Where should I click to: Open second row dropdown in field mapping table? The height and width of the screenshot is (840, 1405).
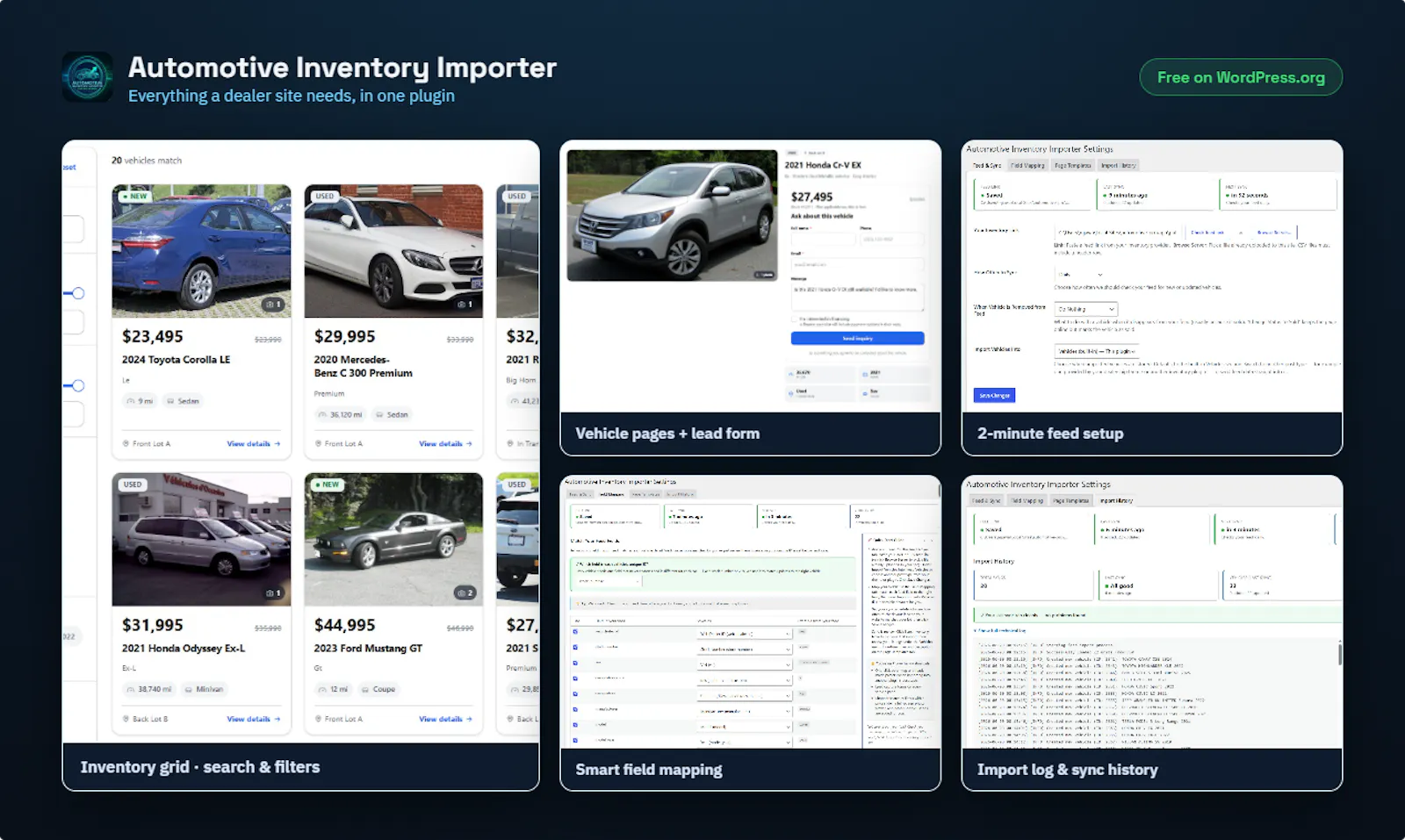(x=745, y=649)
